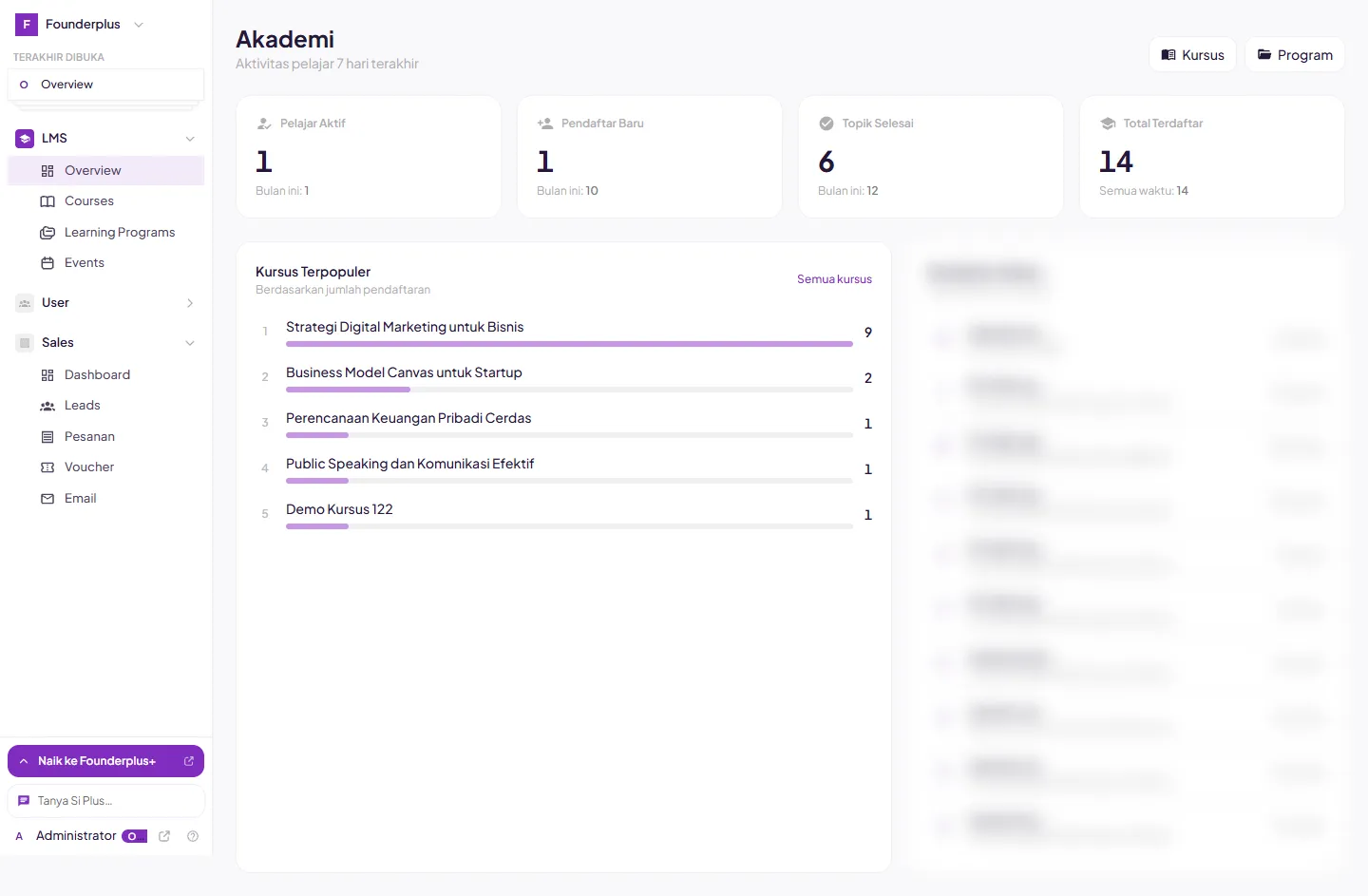Image resolution: width=1368 pixels, height=896 pixels.
Task: Click Public Speaking dan Komunikasi Efektif course
Action: pos(409,464)
